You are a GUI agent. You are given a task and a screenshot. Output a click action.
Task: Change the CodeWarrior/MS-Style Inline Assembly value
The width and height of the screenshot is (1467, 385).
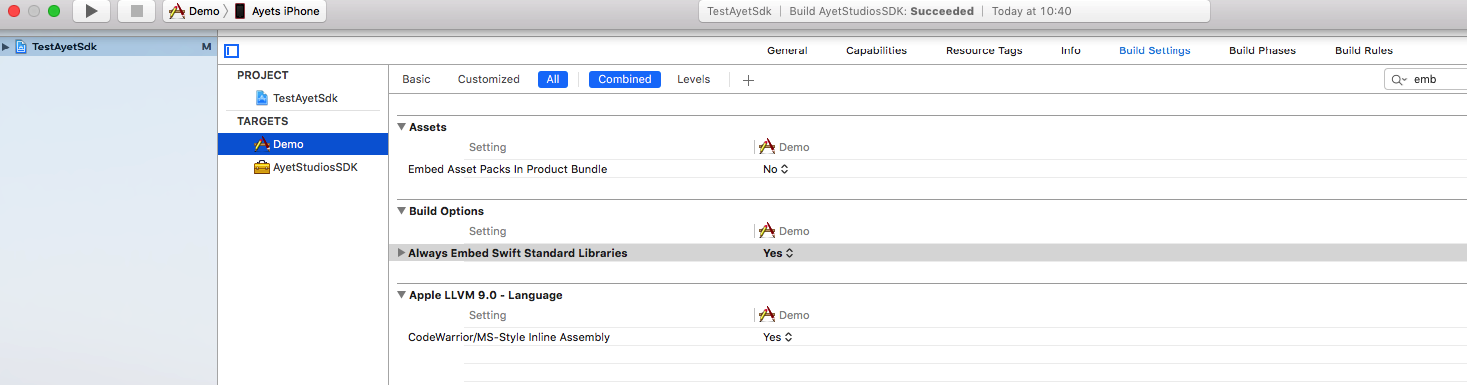(776, 337)
